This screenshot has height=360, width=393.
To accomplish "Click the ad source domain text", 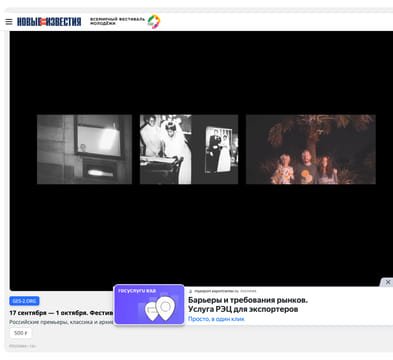I will point(216,291).
